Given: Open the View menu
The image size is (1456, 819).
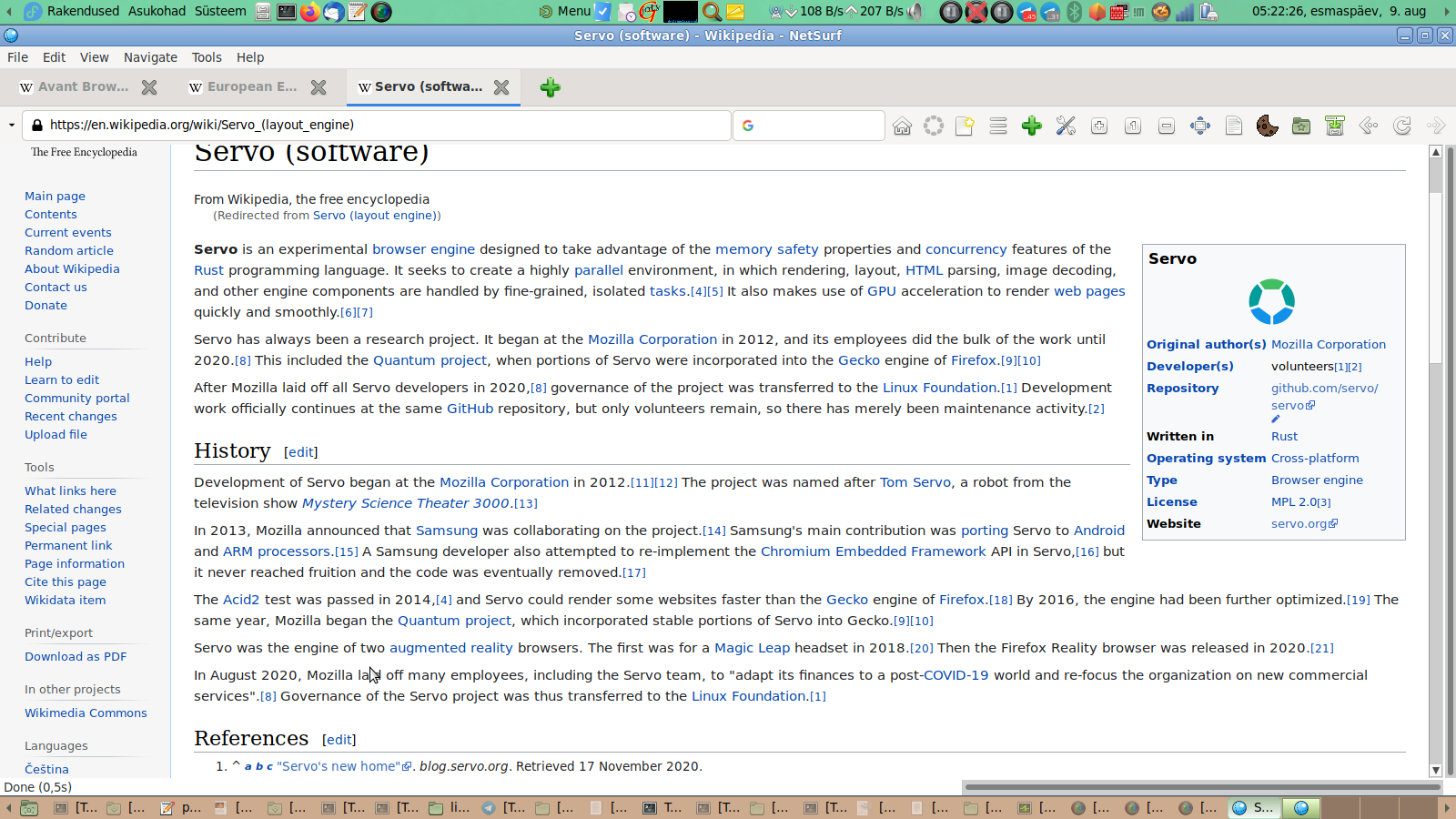Looking at the screenshot, I should point(95,57).
